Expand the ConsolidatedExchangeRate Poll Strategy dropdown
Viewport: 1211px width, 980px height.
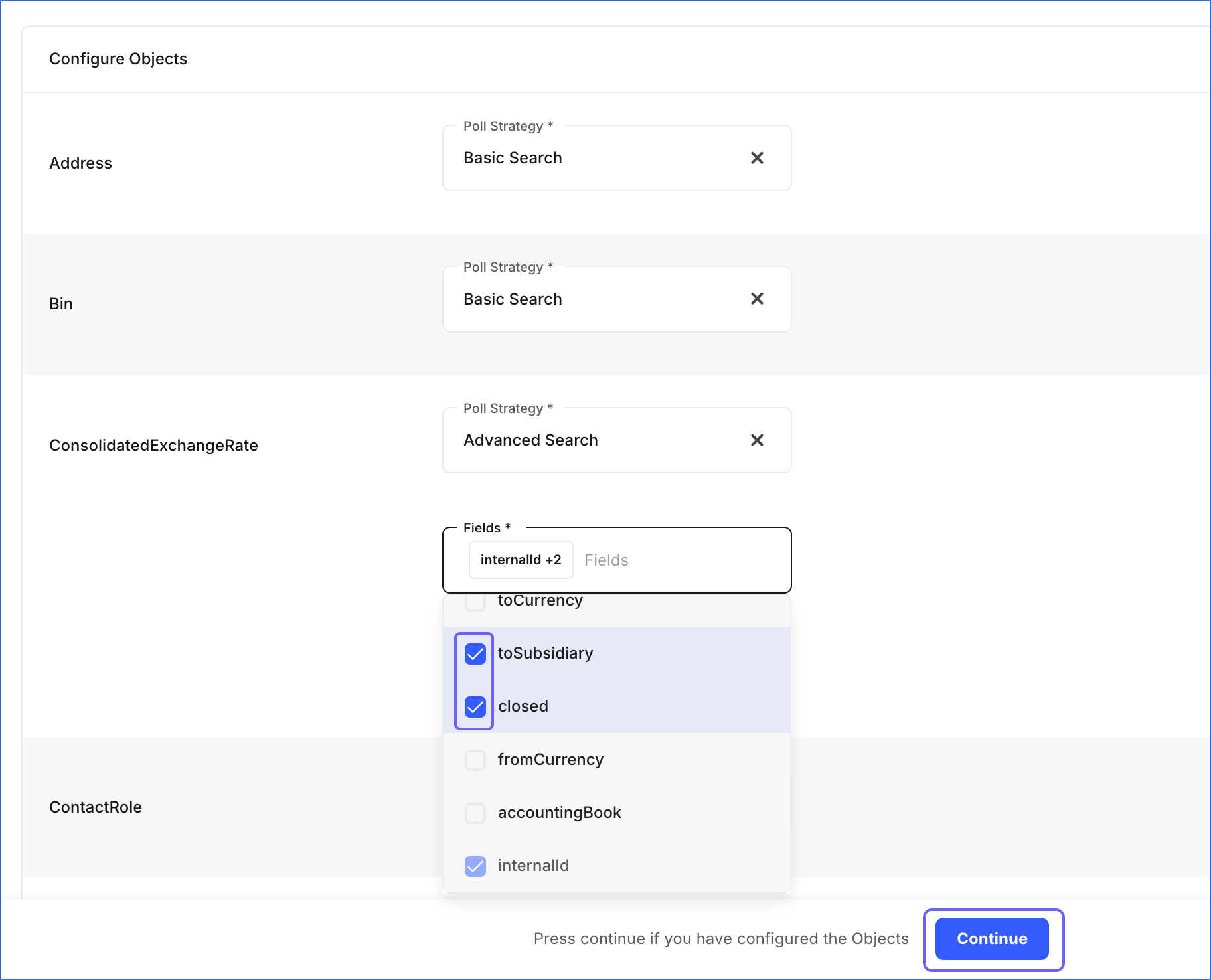pyautogui.click(x=598, y=440)
